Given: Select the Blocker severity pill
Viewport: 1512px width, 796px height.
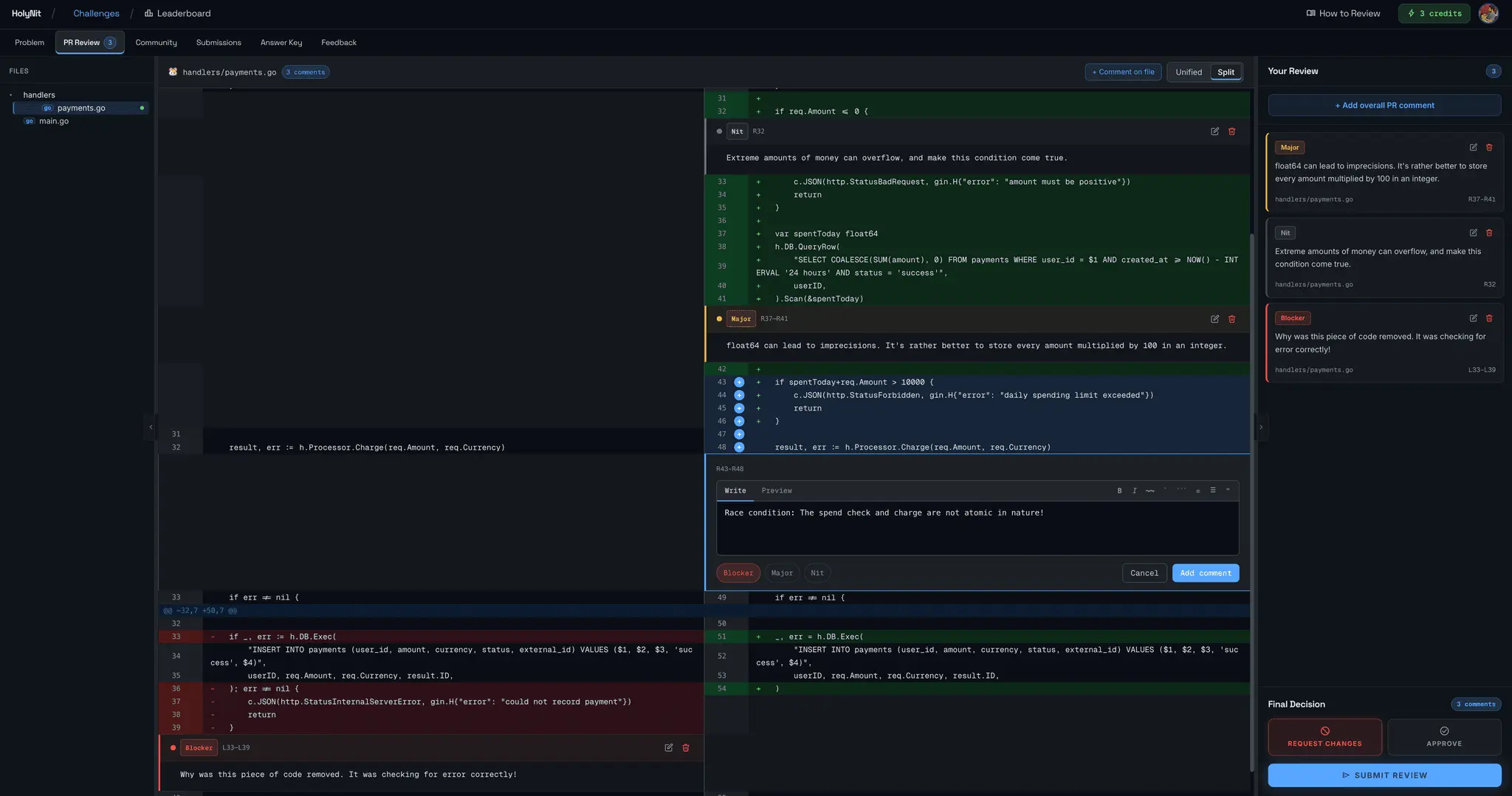Looking at the screenshot, I should point(738,573).
